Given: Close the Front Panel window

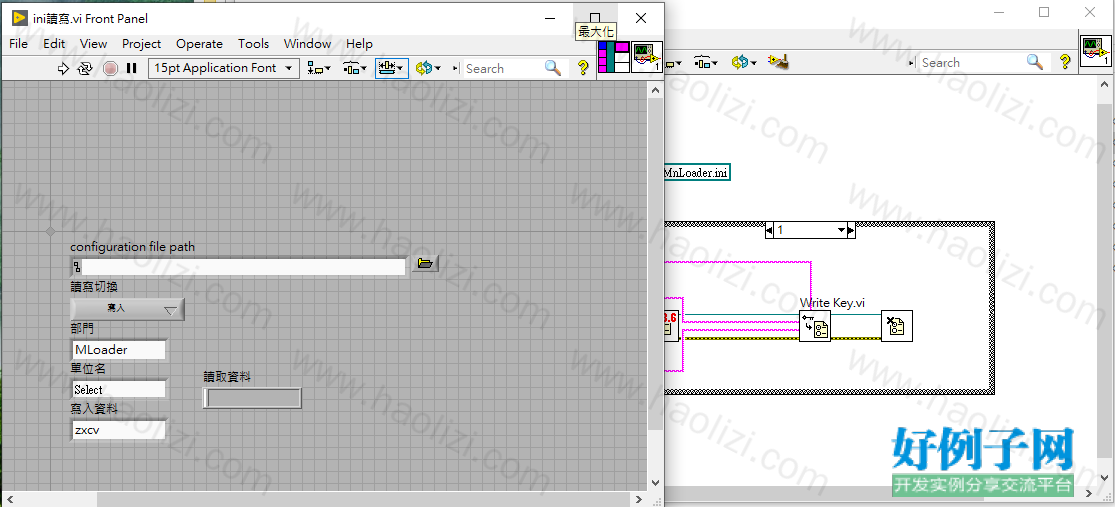Looking at the screenshot, I should (x=641, y=18).
